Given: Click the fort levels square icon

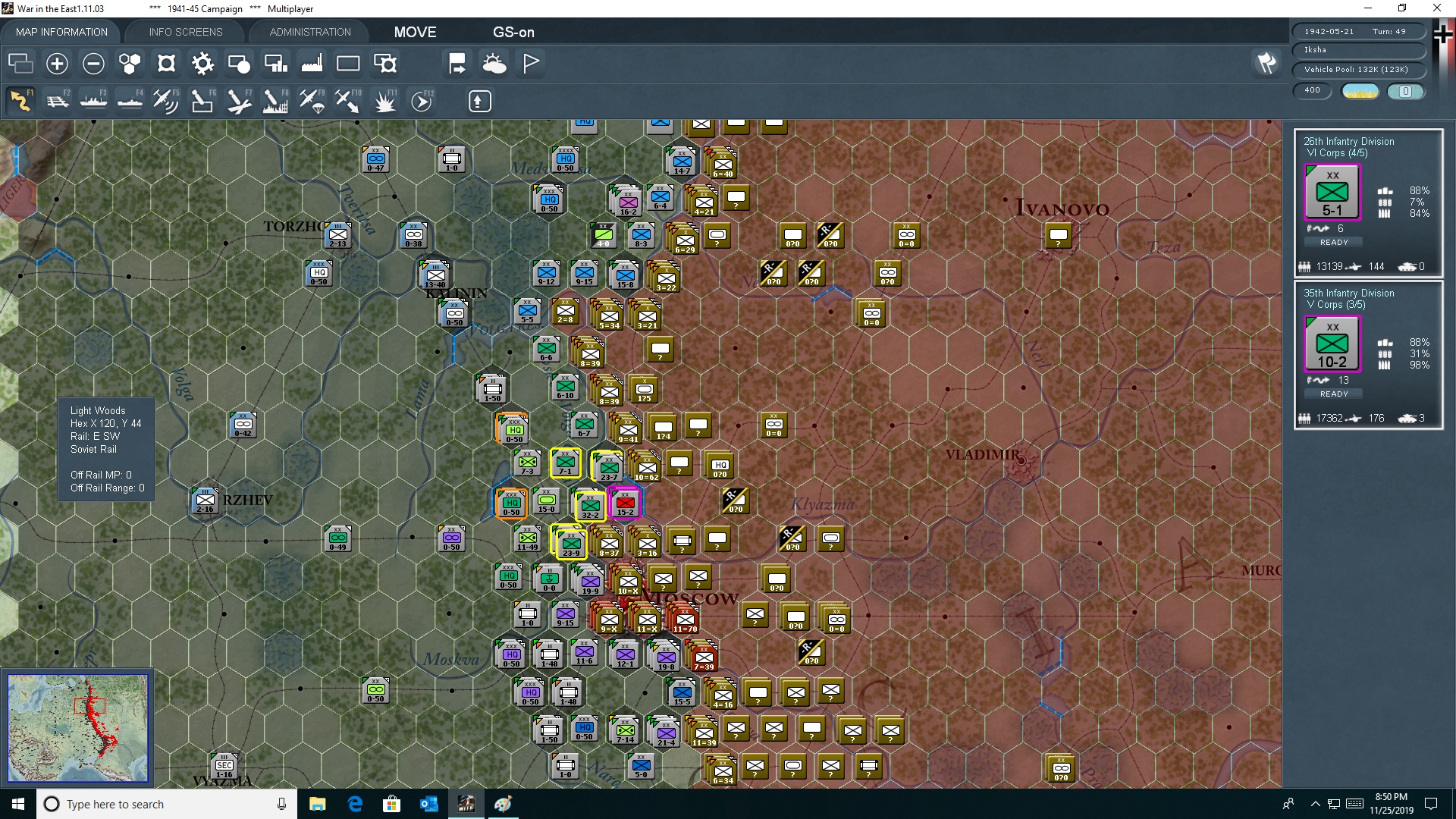Looking at the screenshot, I should 166,64.
